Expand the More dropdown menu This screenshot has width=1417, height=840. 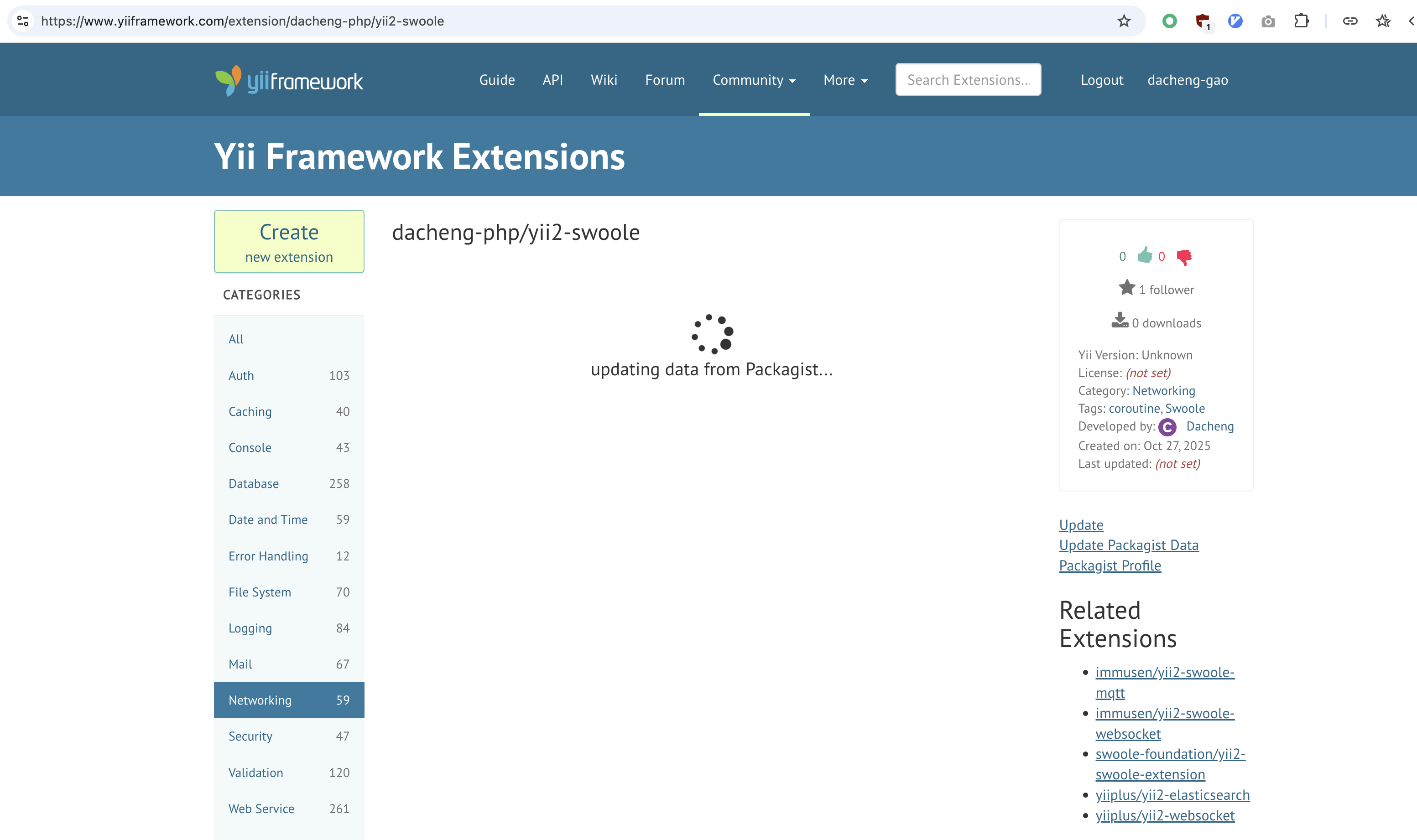(844, 80)
